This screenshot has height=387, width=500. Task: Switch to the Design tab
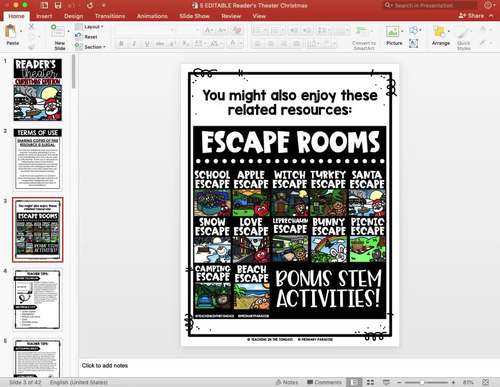click(74, 16)
